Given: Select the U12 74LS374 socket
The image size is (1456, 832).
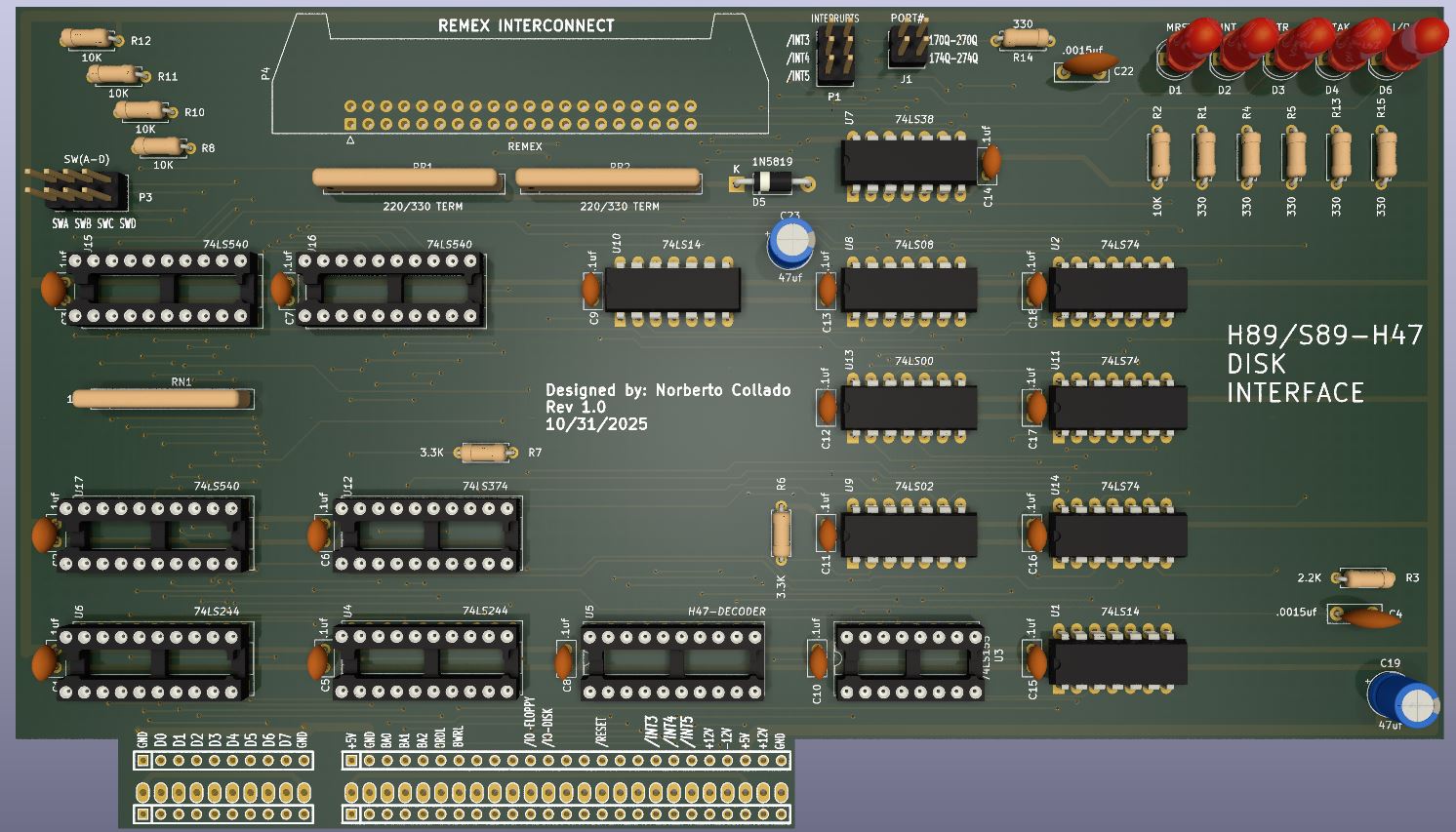Looking at the screenshot, I should point(425,535).
